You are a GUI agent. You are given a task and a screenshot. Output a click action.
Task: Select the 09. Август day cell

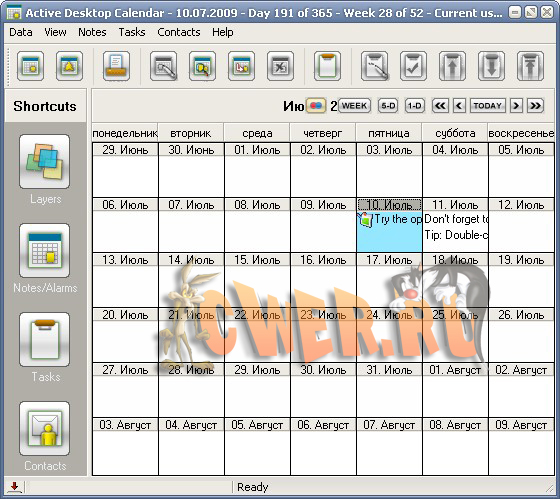coord(521,446)
